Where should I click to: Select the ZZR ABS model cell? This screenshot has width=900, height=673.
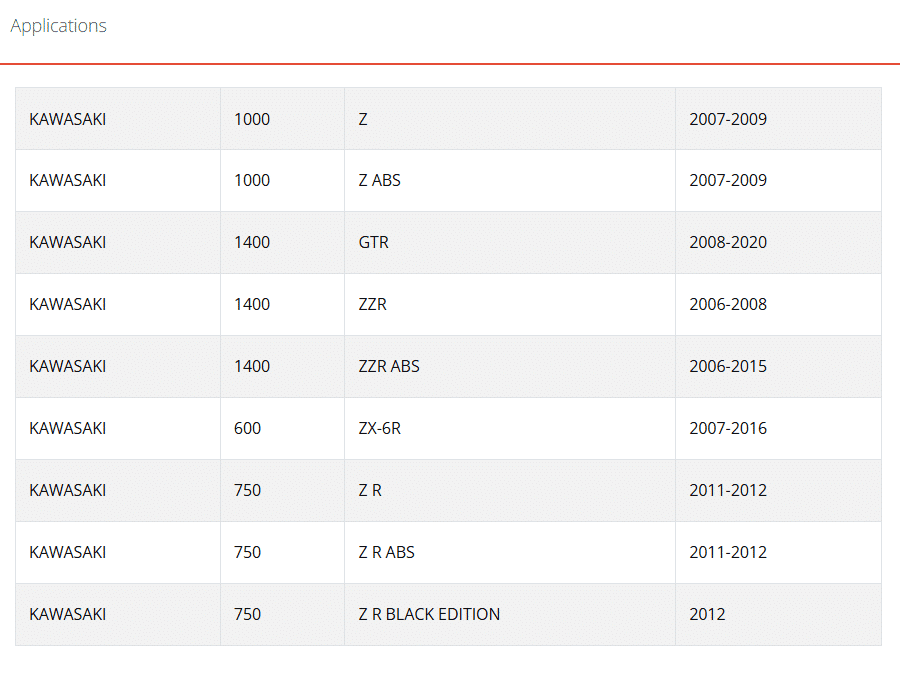(x=389, y=366)
